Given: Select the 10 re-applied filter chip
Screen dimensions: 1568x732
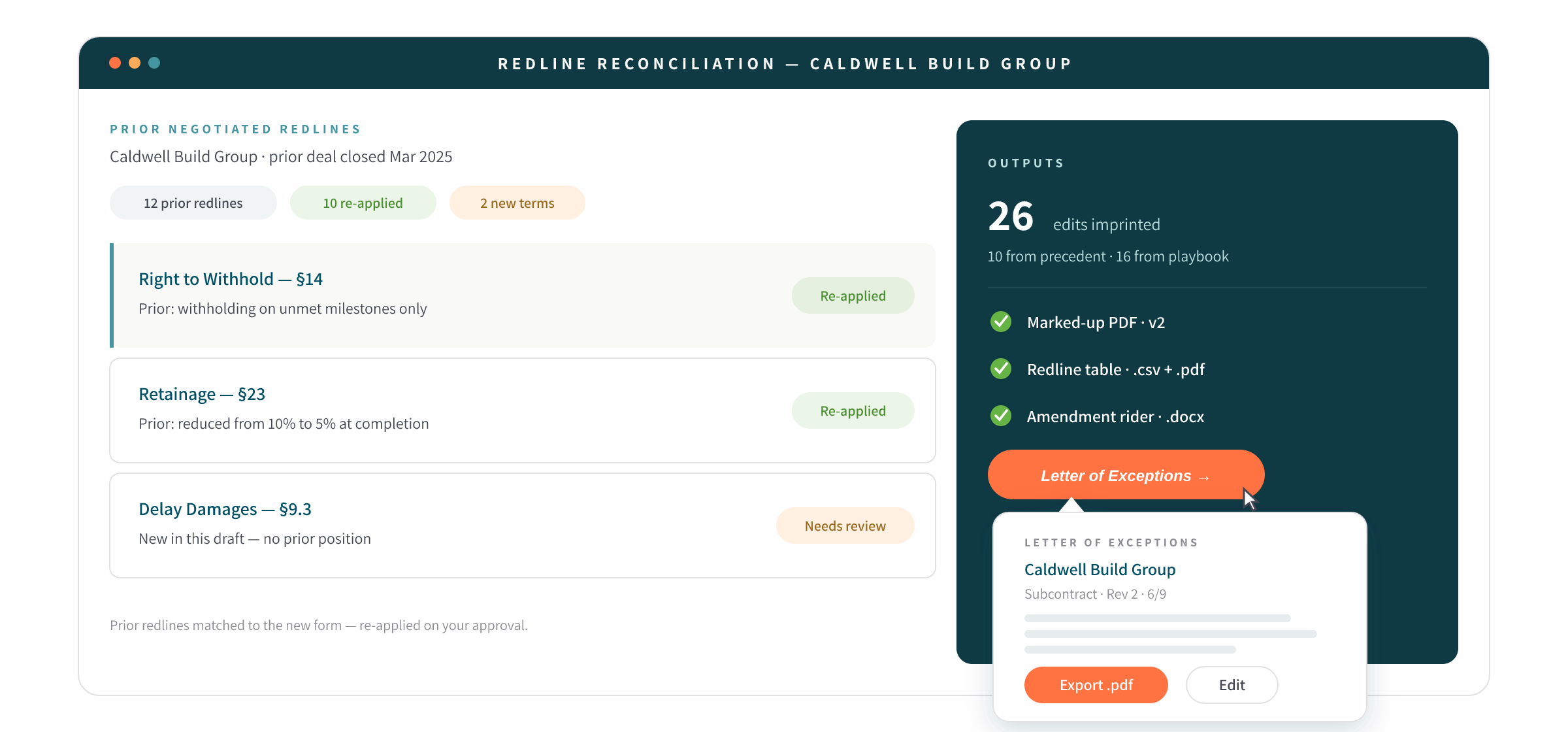Looking at the screenshot, I should (363, 203).
